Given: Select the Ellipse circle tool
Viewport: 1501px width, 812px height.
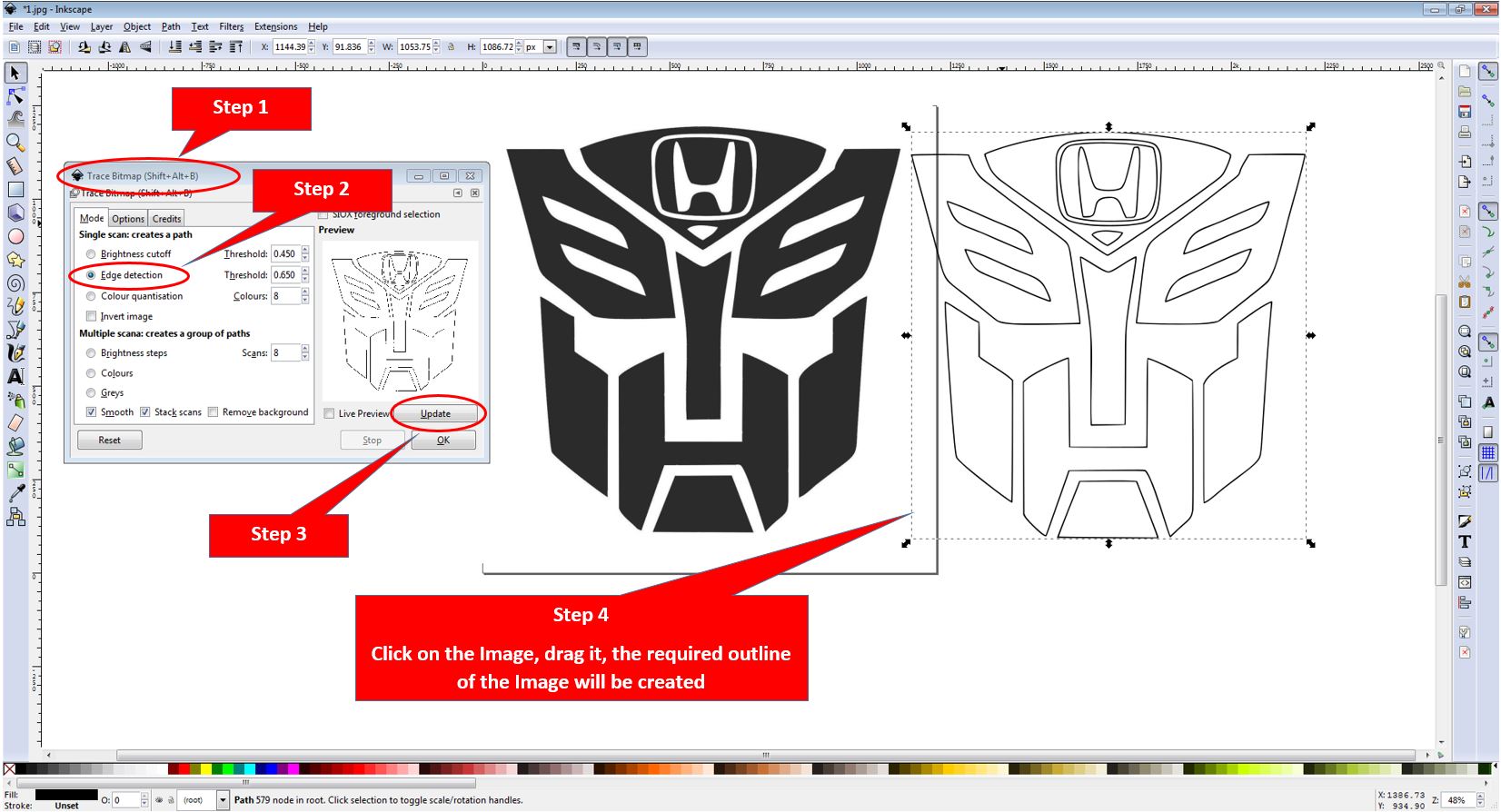Looking at the screenshot, I should 15,236.
